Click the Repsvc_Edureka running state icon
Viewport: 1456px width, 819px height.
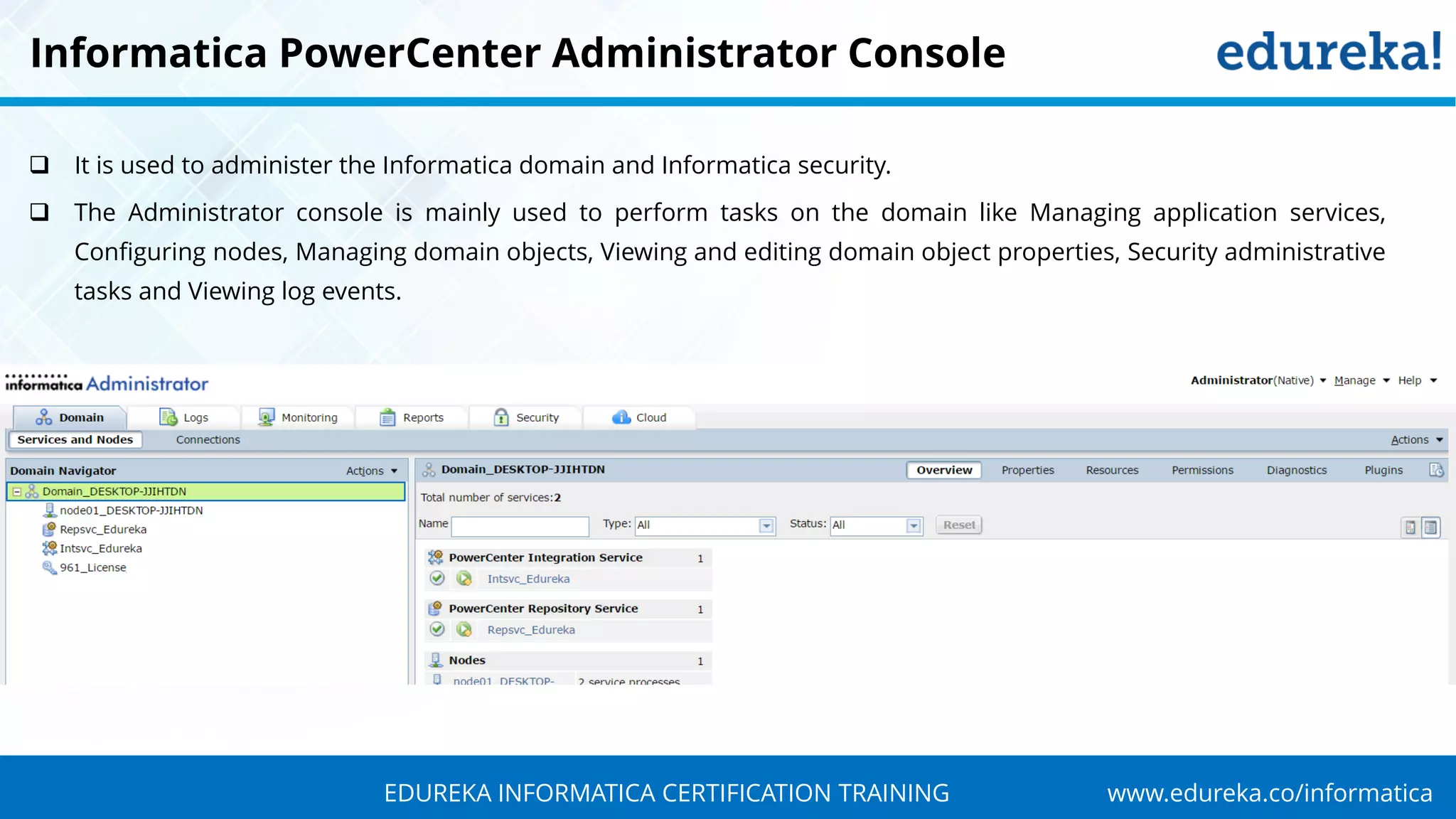point(464,629)
